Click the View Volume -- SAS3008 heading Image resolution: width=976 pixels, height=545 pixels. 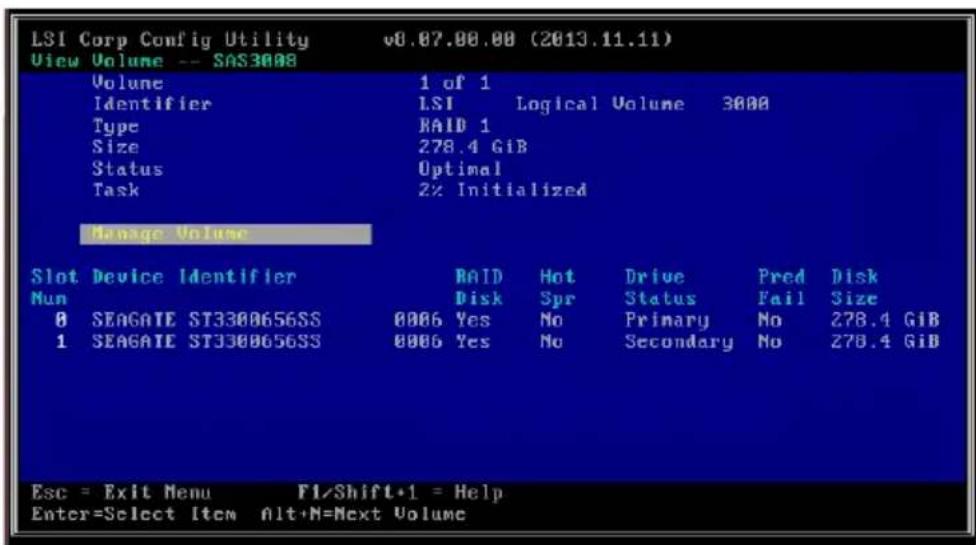coord(164,61)
